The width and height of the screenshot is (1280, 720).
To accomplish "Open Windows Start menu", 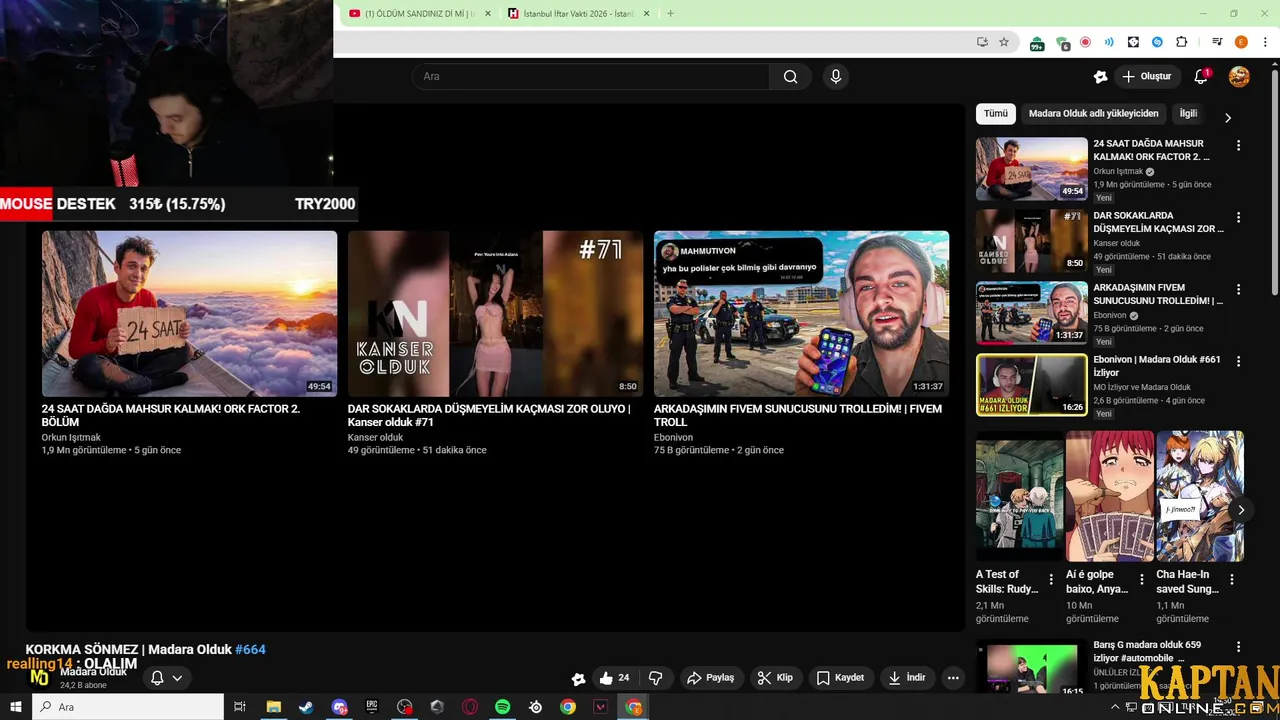I will point(15,707).
